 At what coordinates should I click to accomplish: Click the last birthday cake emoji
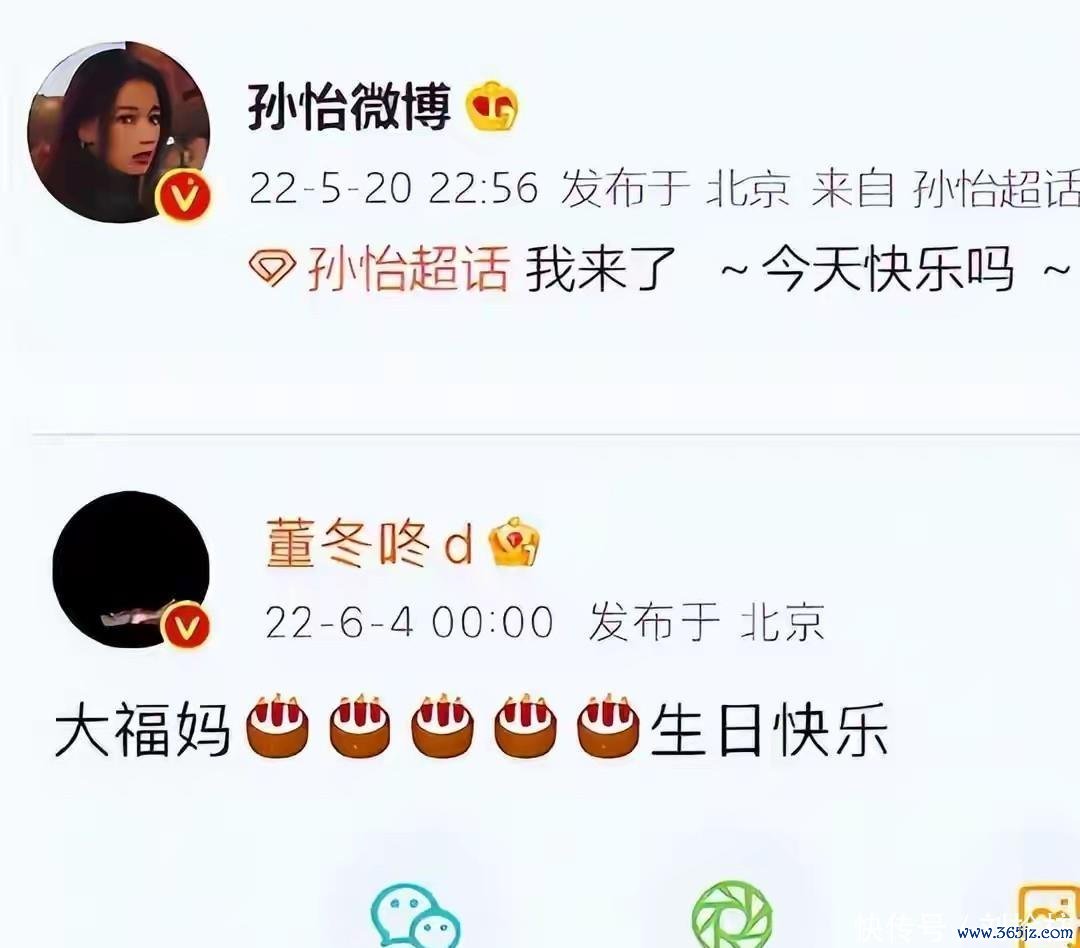click(608, 726)
